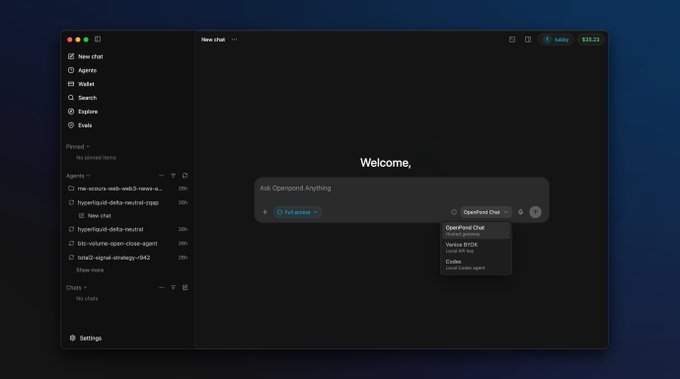Open the Full access permission dropdown
Image resolution: width=680 pixels, height=379 pixels.
tap(297, 212)
